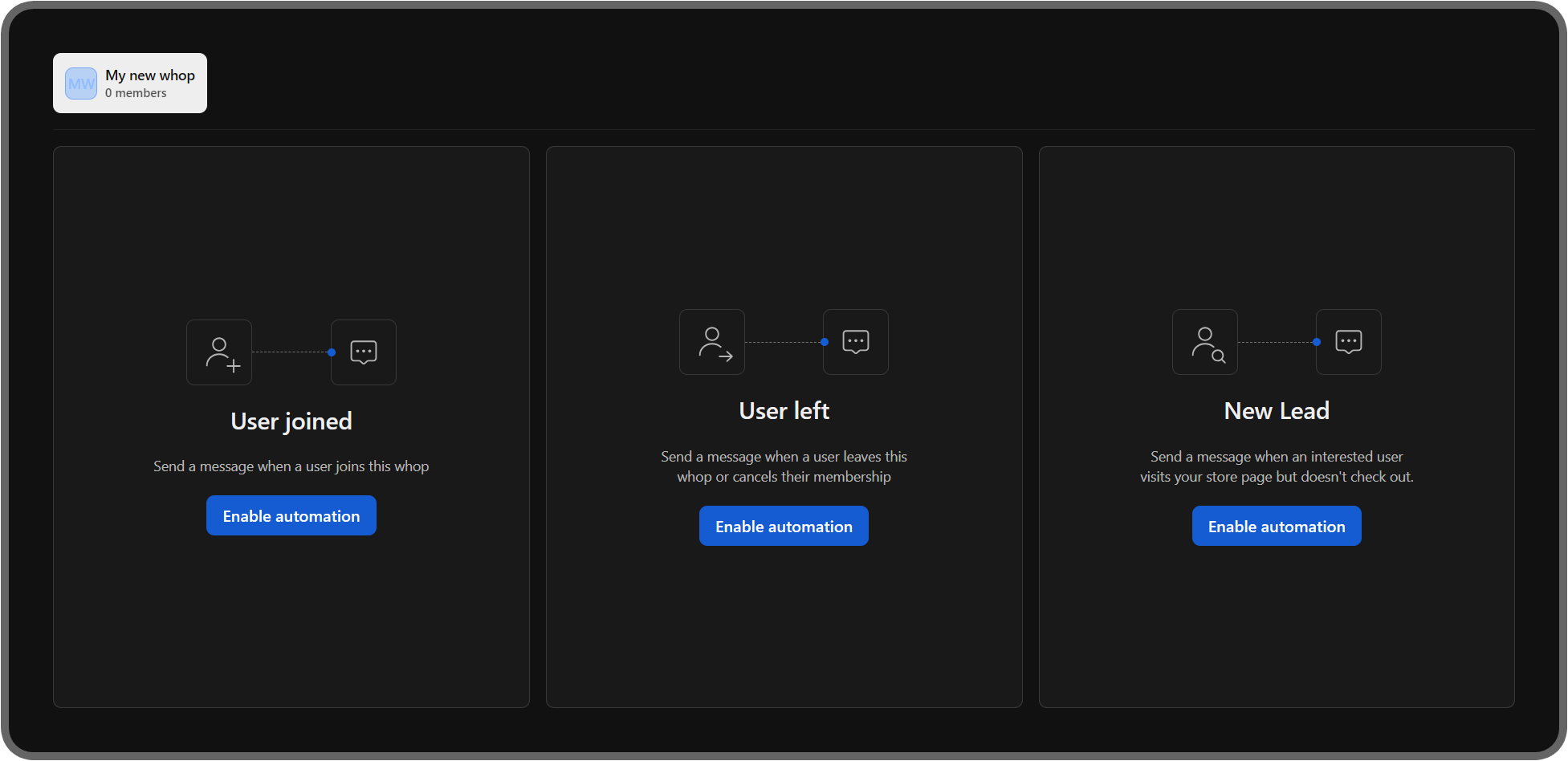Select the message icon in New Lead automation
The height and width of the screenshot is (761, 1568).
pyautogui.click(x=1348, y=341)
